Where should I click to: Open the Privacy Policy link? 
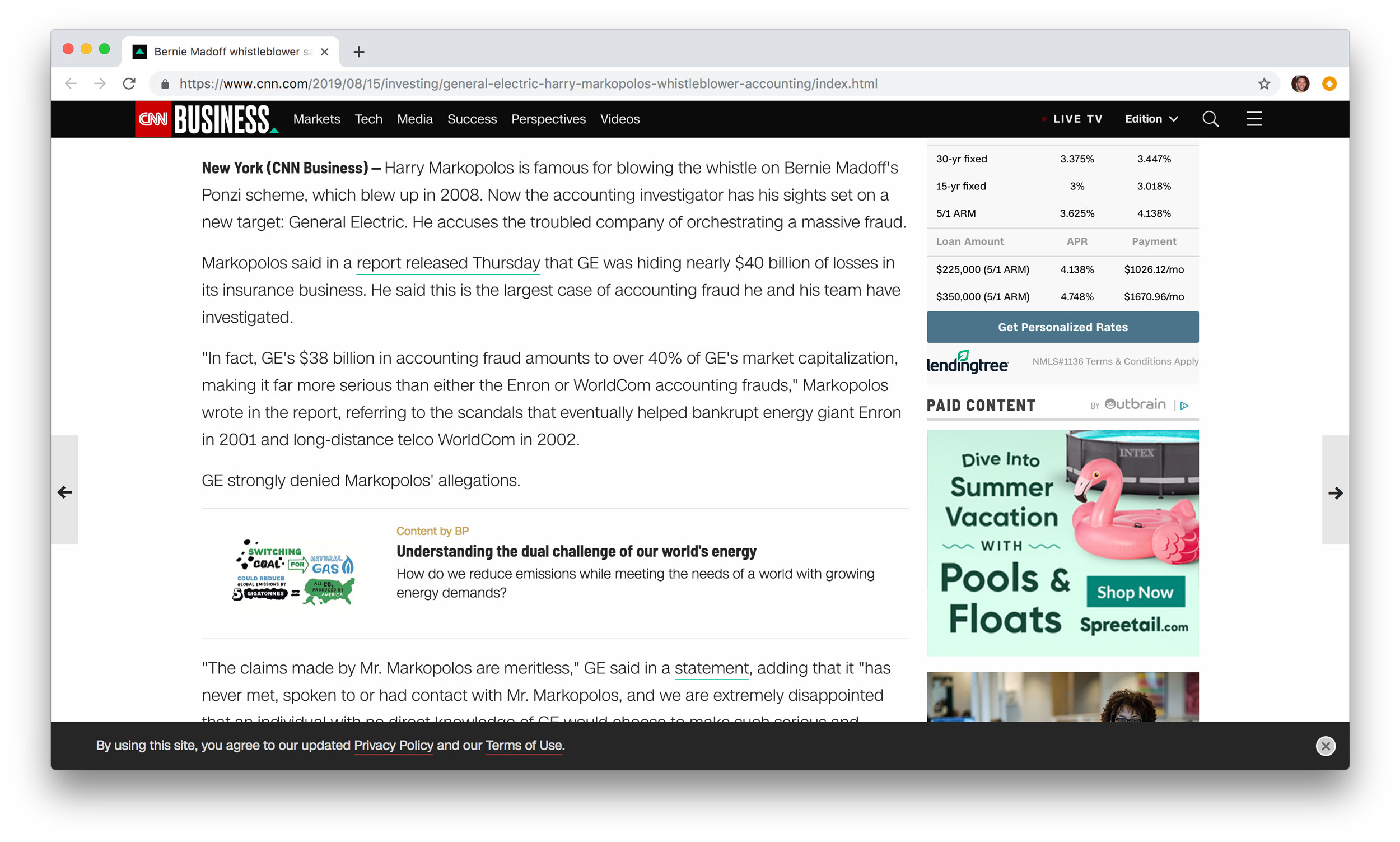[x=394, y=746]
